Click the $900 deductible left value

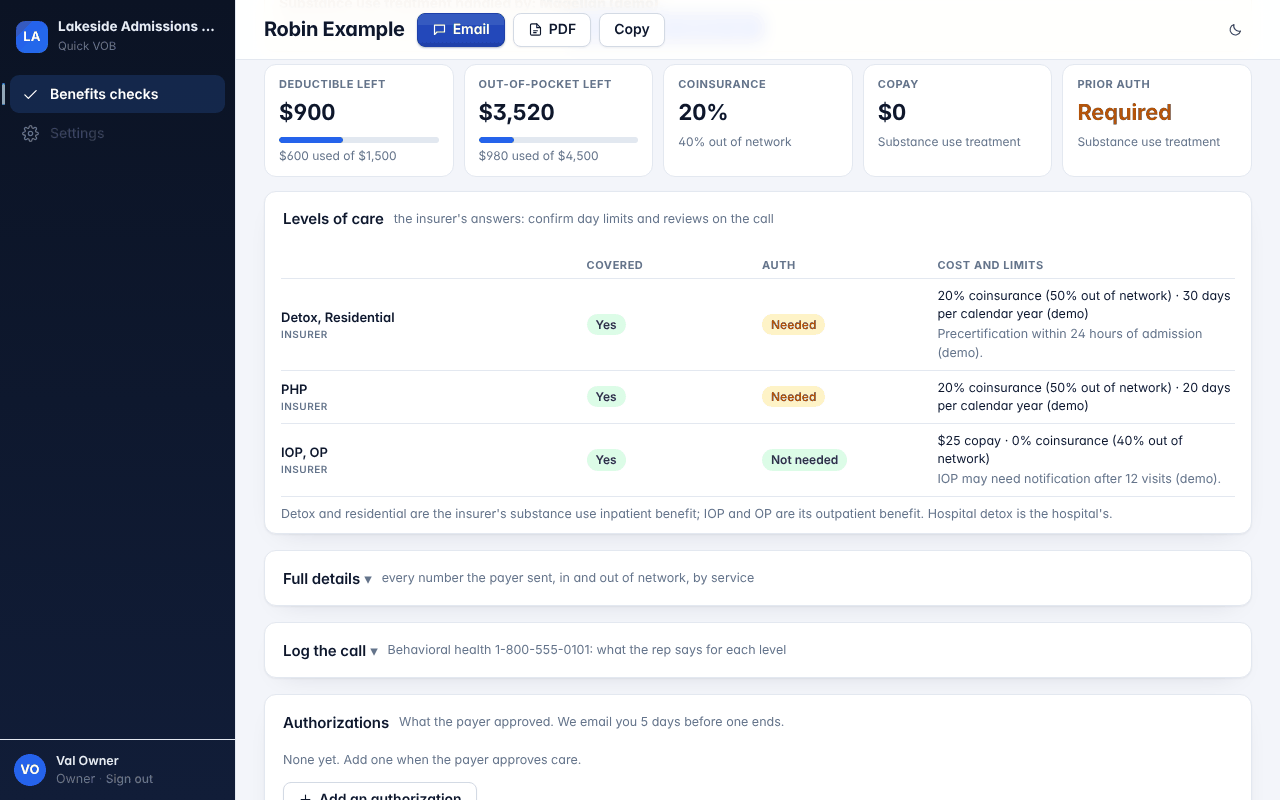(x=307, y=112)
